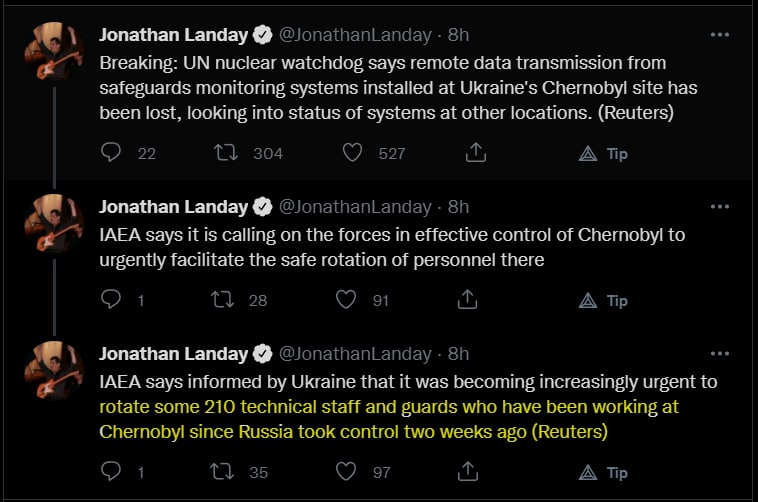Open Jonathan Landay's profile from first tweet name

173,35
